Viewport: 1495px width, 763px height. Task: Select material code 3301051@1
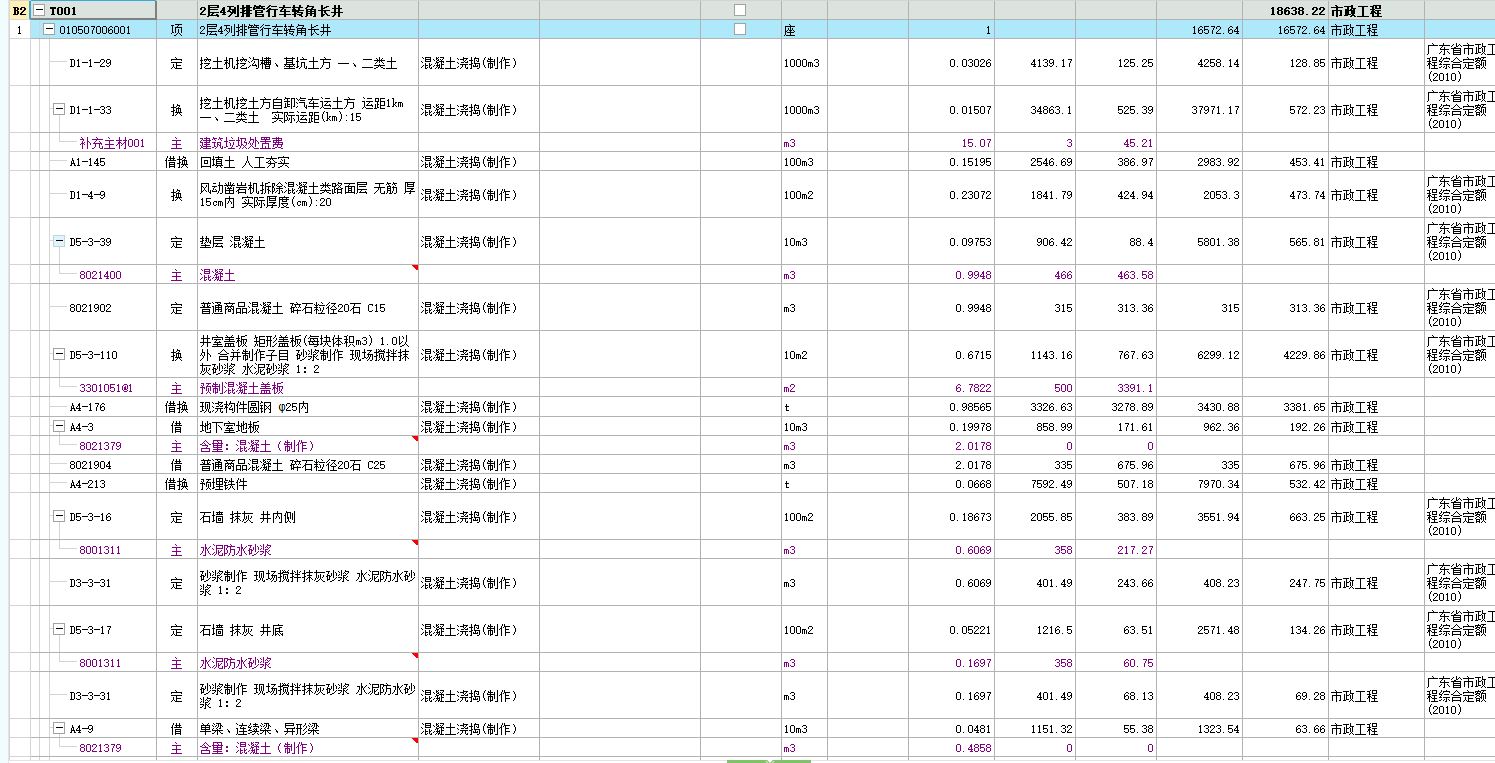click(x=105, y=388)
